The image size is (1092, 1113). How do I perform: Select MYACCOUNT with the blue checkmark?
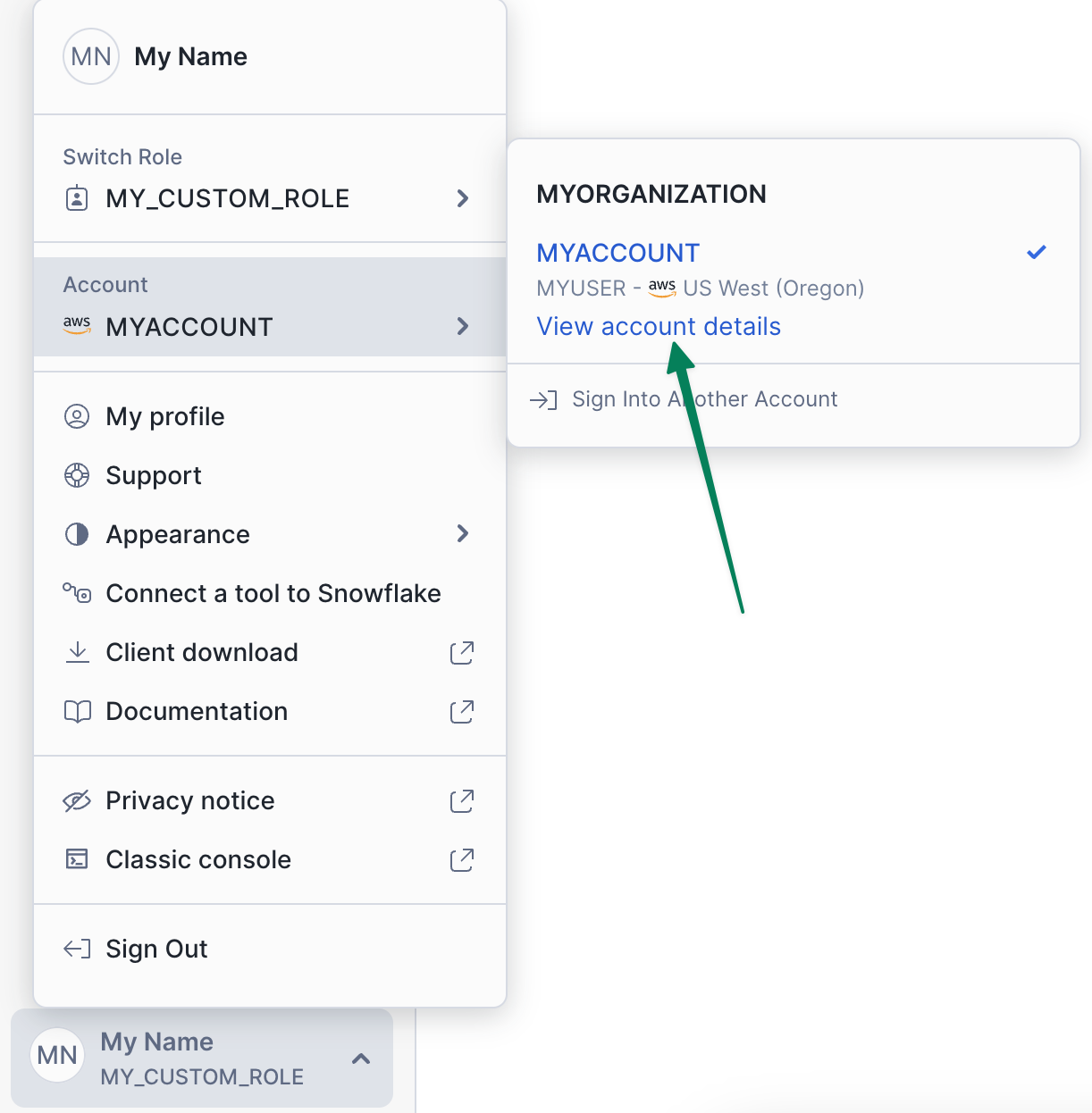[x=618, y=253]
